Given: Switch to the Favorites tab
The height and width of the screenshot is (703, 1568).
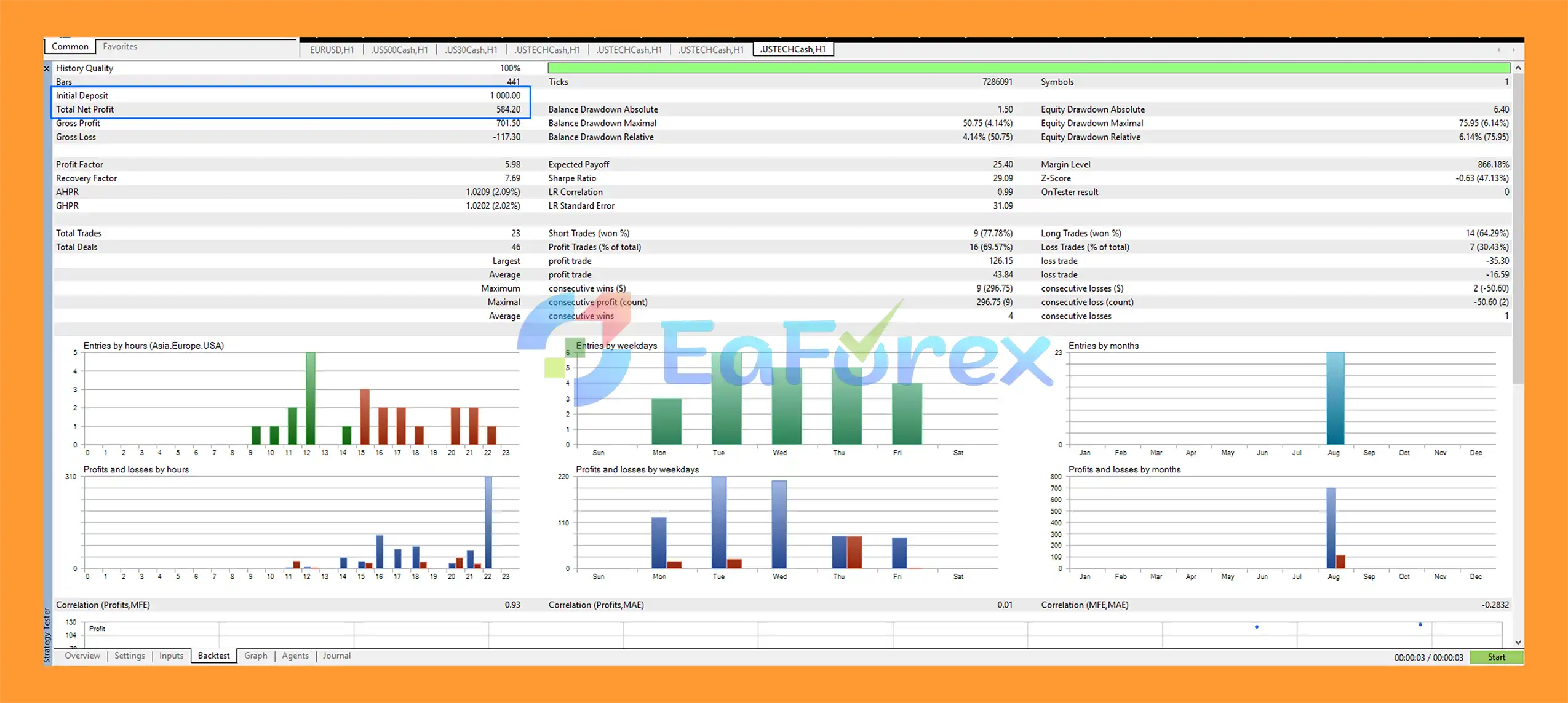Looking at the screenshot, I should pos(120,46).
